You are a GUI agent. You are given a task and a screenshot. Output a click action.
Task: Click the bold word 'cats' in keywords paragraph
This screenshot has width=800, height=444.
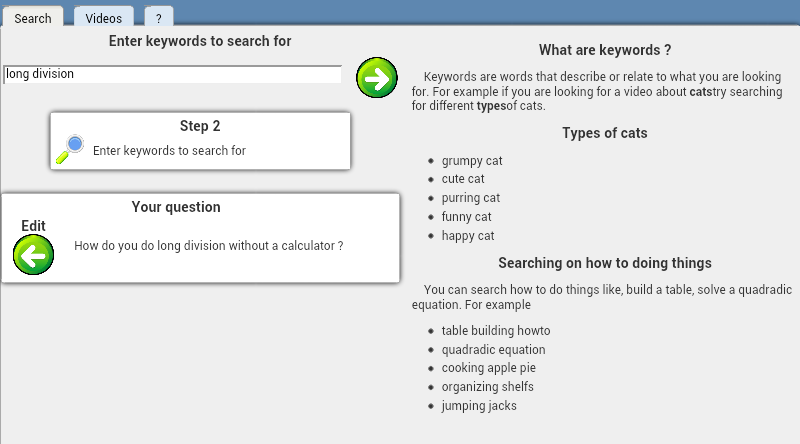tap(700, 92)
